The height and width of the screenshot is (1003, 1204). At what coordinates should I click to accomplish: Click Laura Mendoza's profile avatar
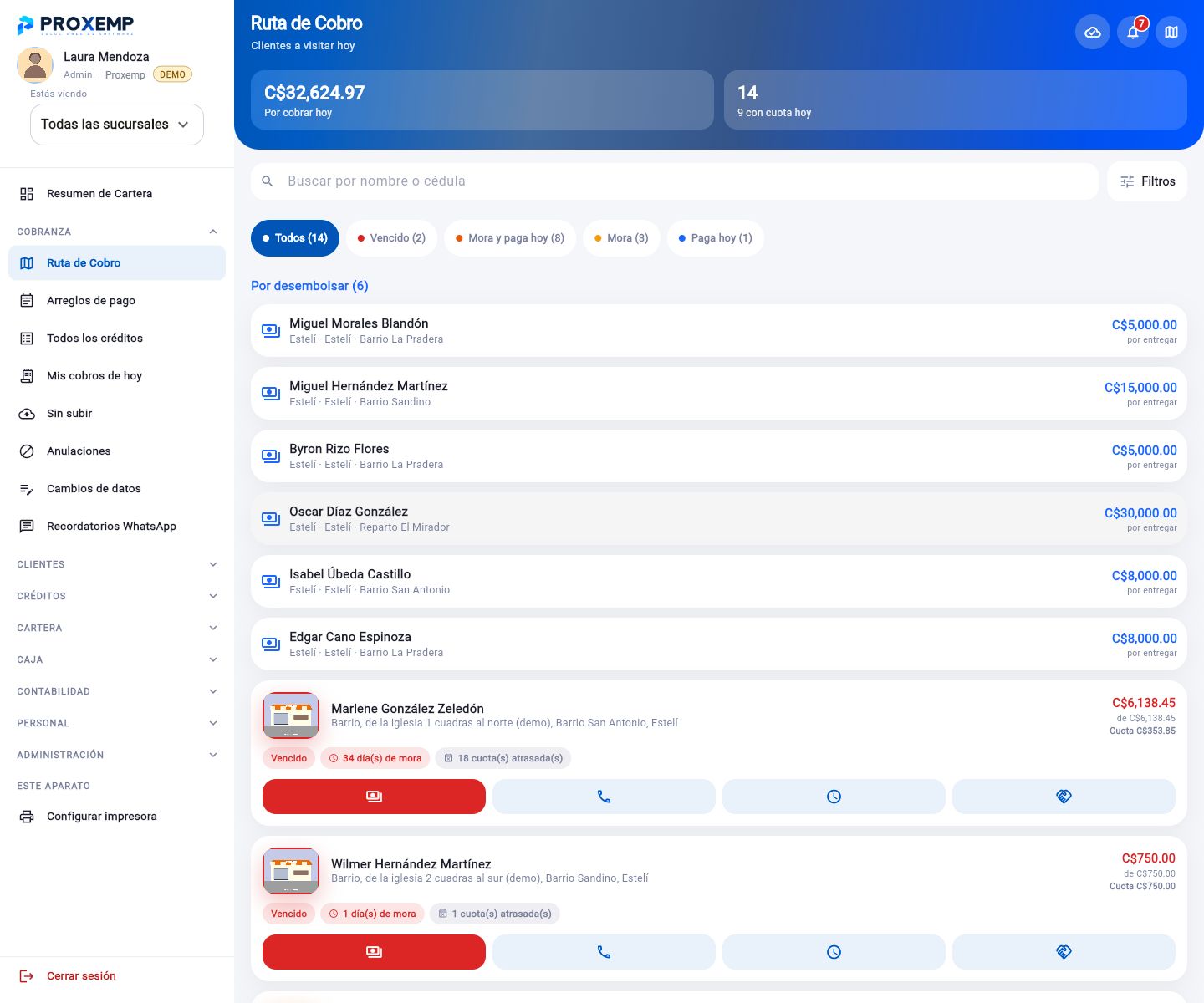point(35,65)
